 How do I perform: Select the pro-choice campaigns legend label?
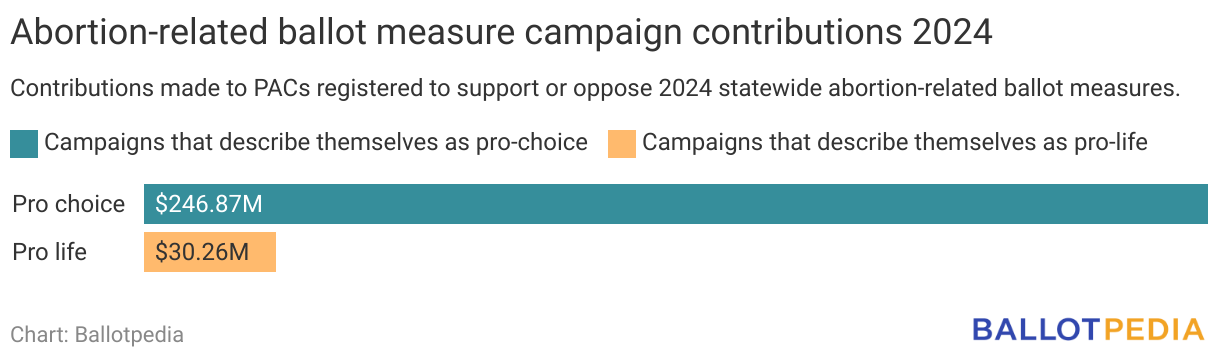point(316,143)
